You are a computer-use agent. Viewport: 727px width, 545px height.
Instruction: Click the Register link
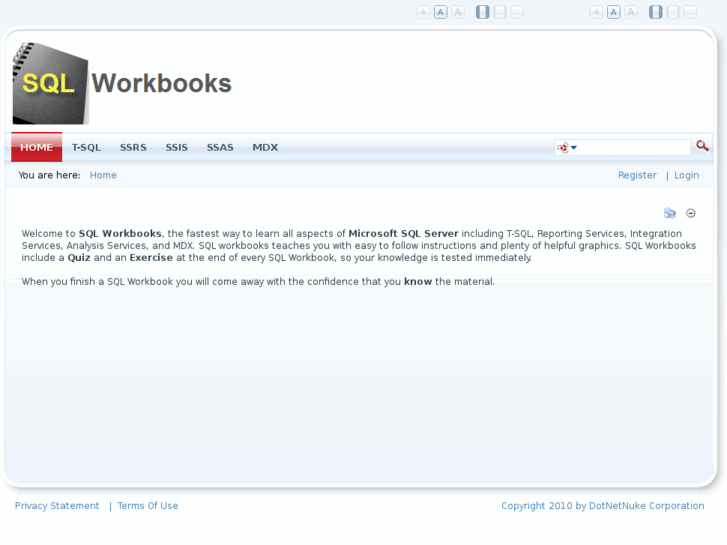[x=637, y=175]
